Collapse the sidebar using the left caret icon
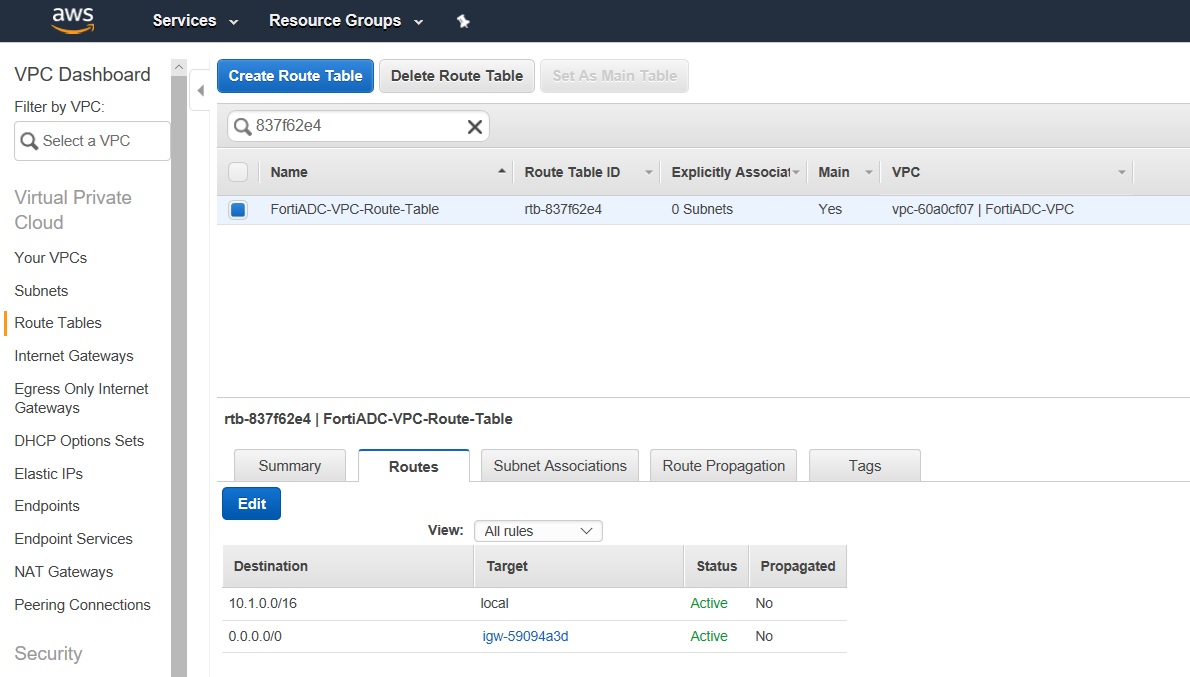The width and height of the screenshot is (1190, 677). [x=200, y=89]
